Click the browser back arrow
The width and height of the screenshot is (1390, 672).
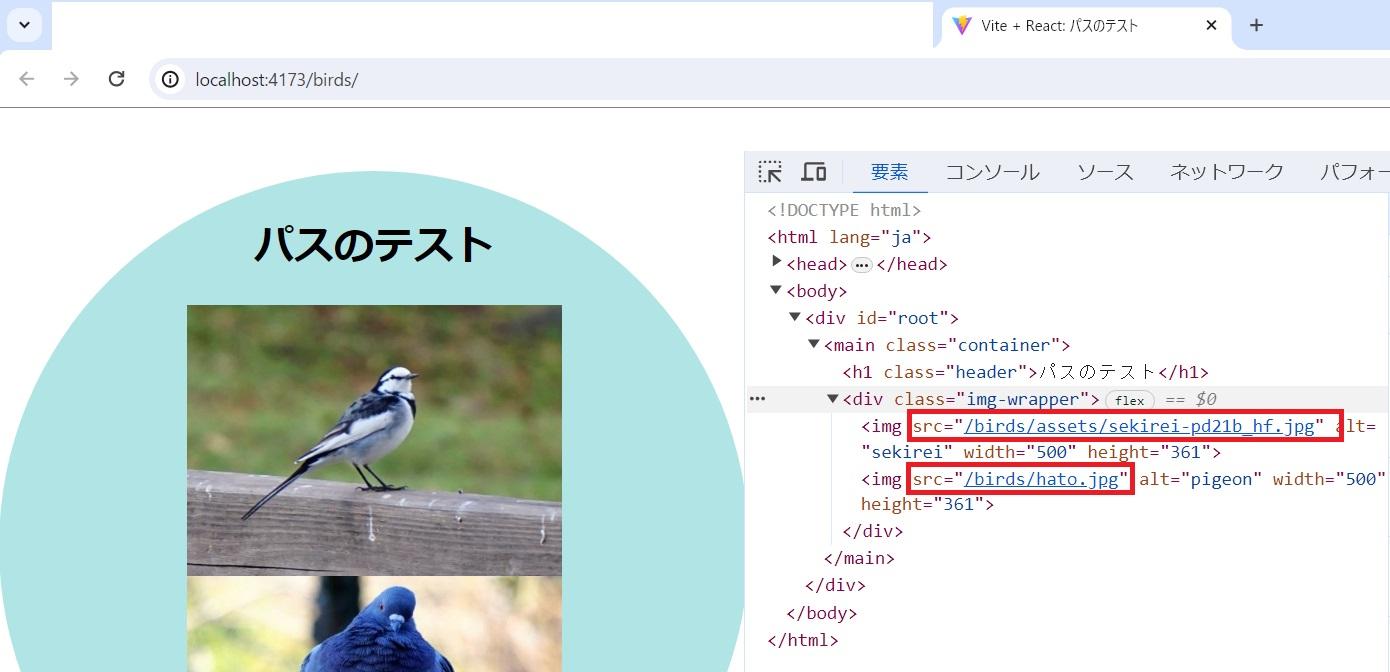point(27,79)
